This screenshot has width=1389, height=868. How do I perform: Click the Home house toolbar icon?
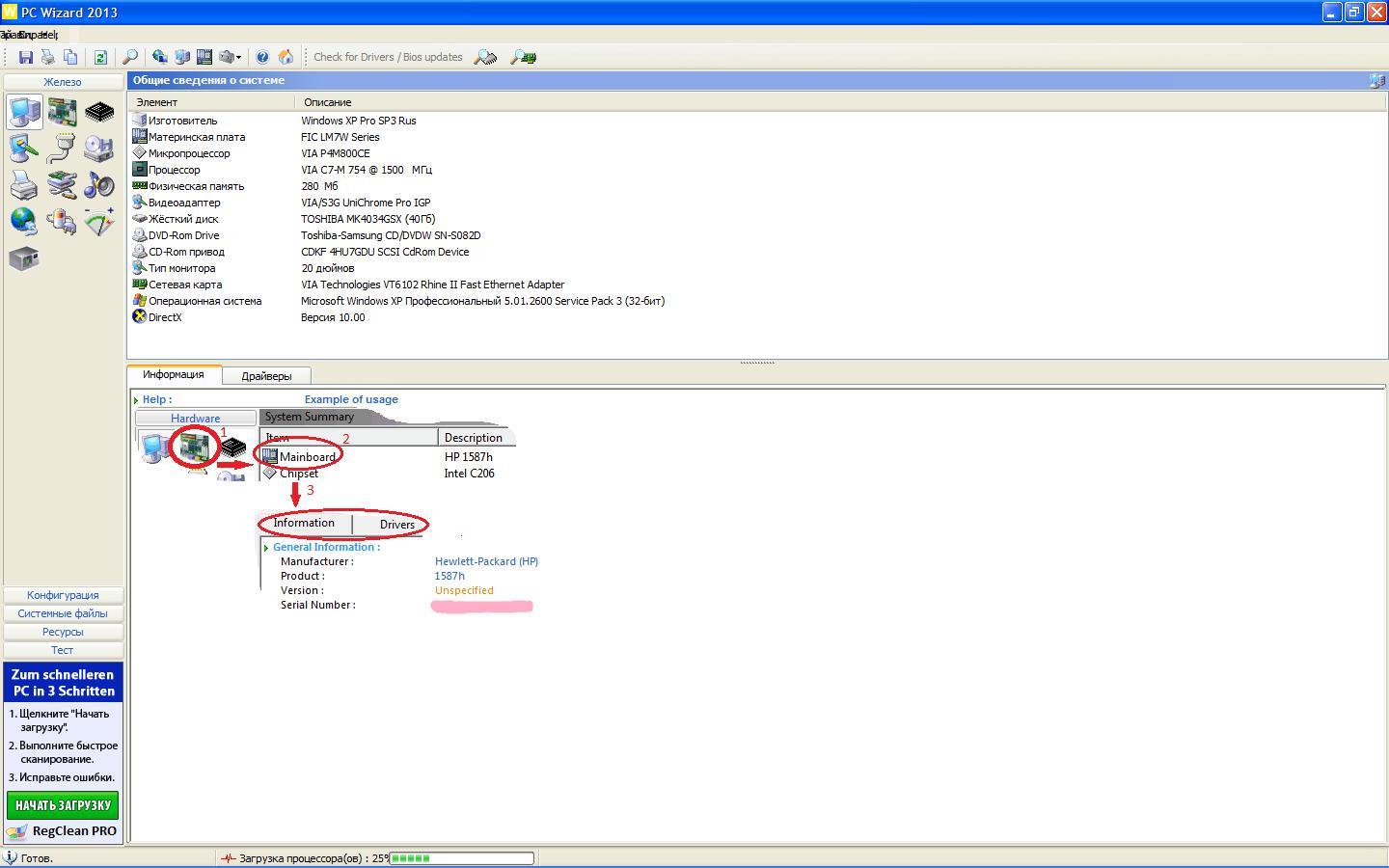tap(286, 57)
